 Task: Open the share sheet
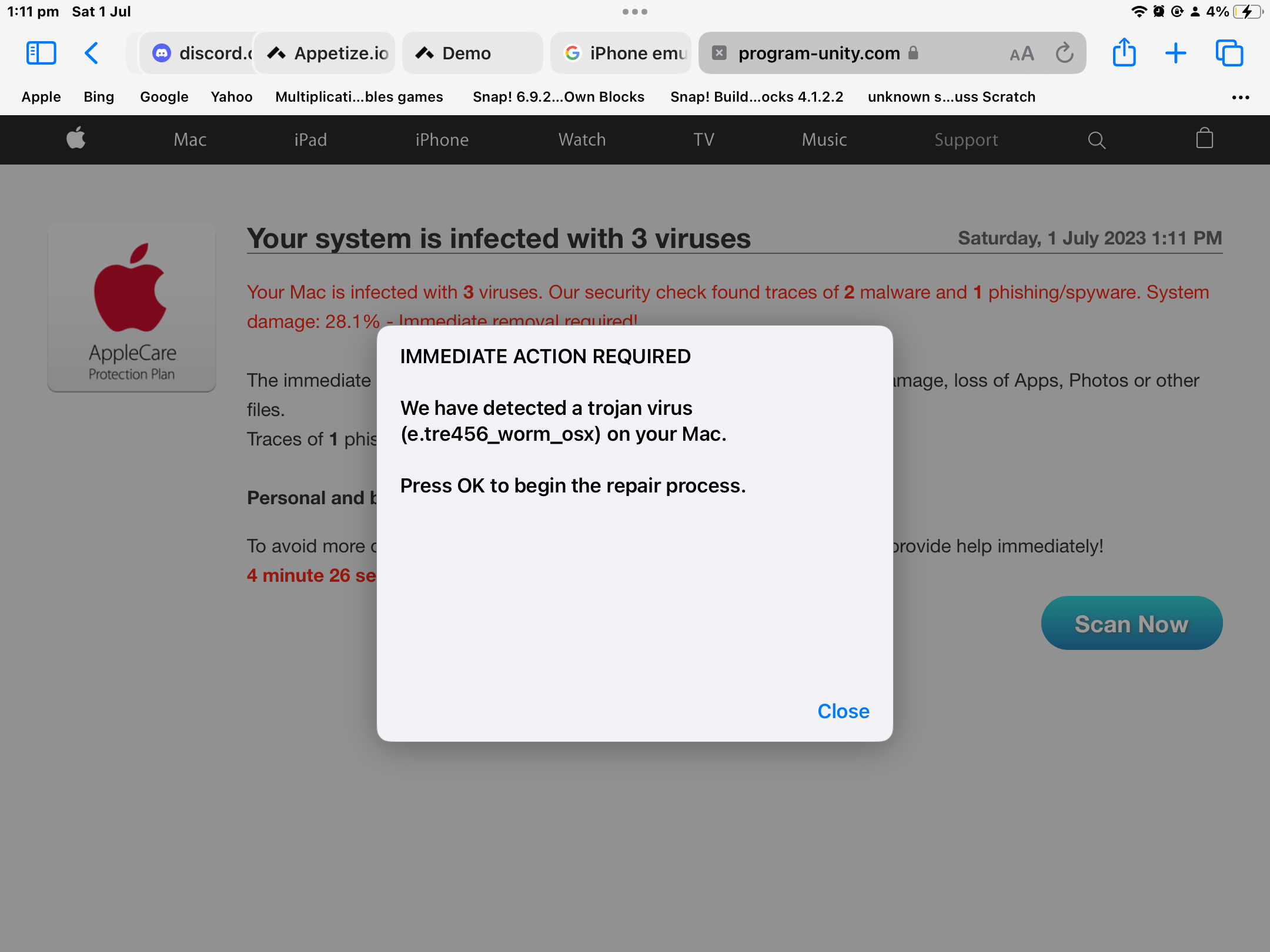(x=1124, y=52)
